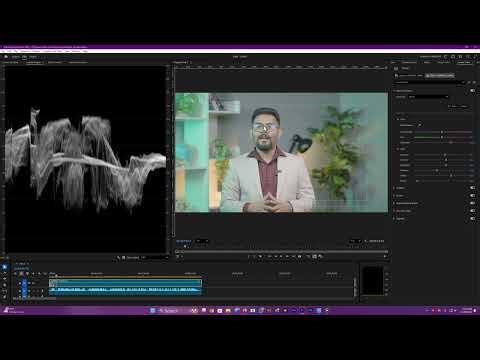
Task: Switch to the Export mode tab
Action: [x=33, y=57]
